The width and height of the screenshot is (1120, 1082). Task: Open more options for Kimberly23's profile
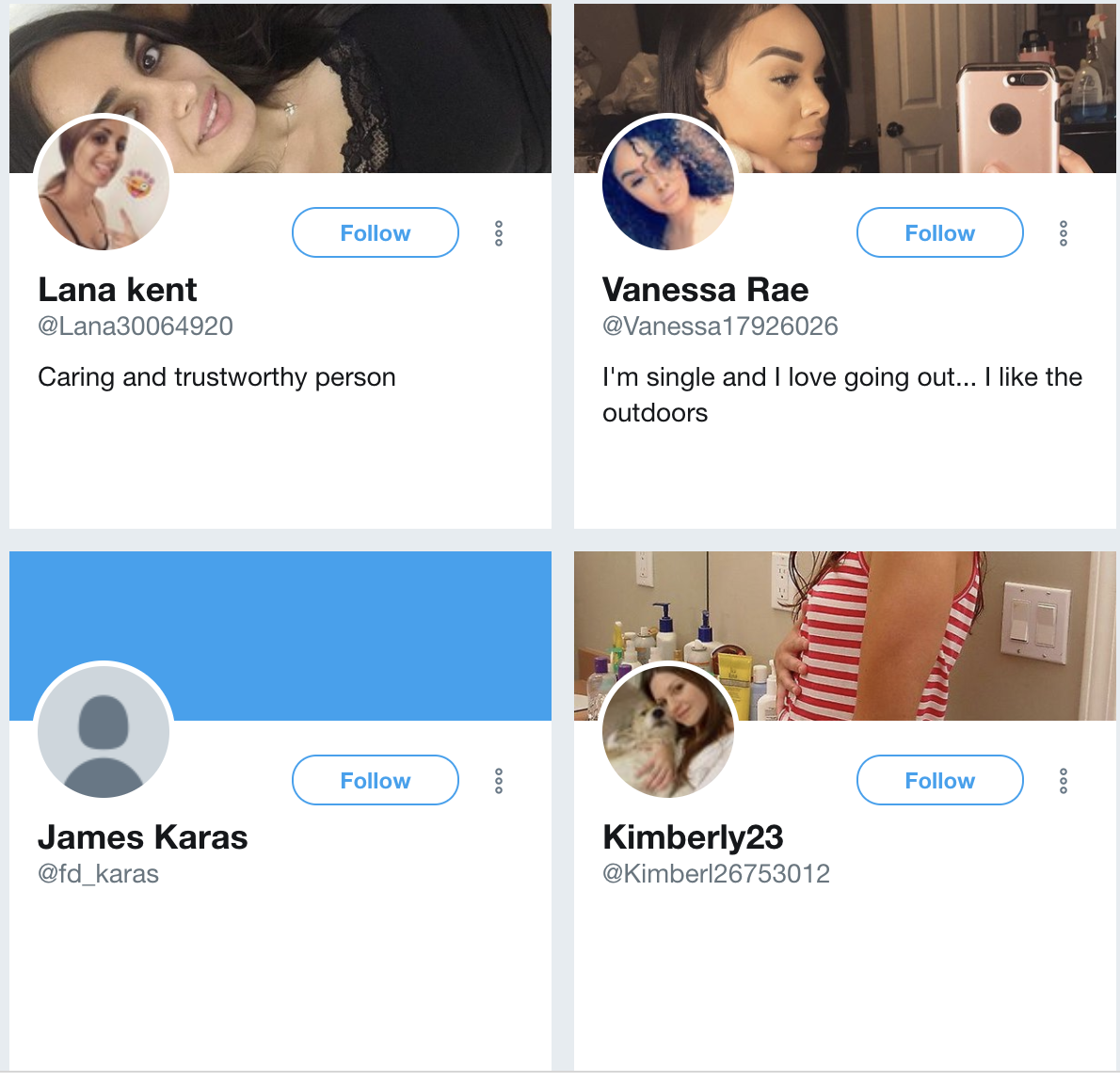[1063, 780]
